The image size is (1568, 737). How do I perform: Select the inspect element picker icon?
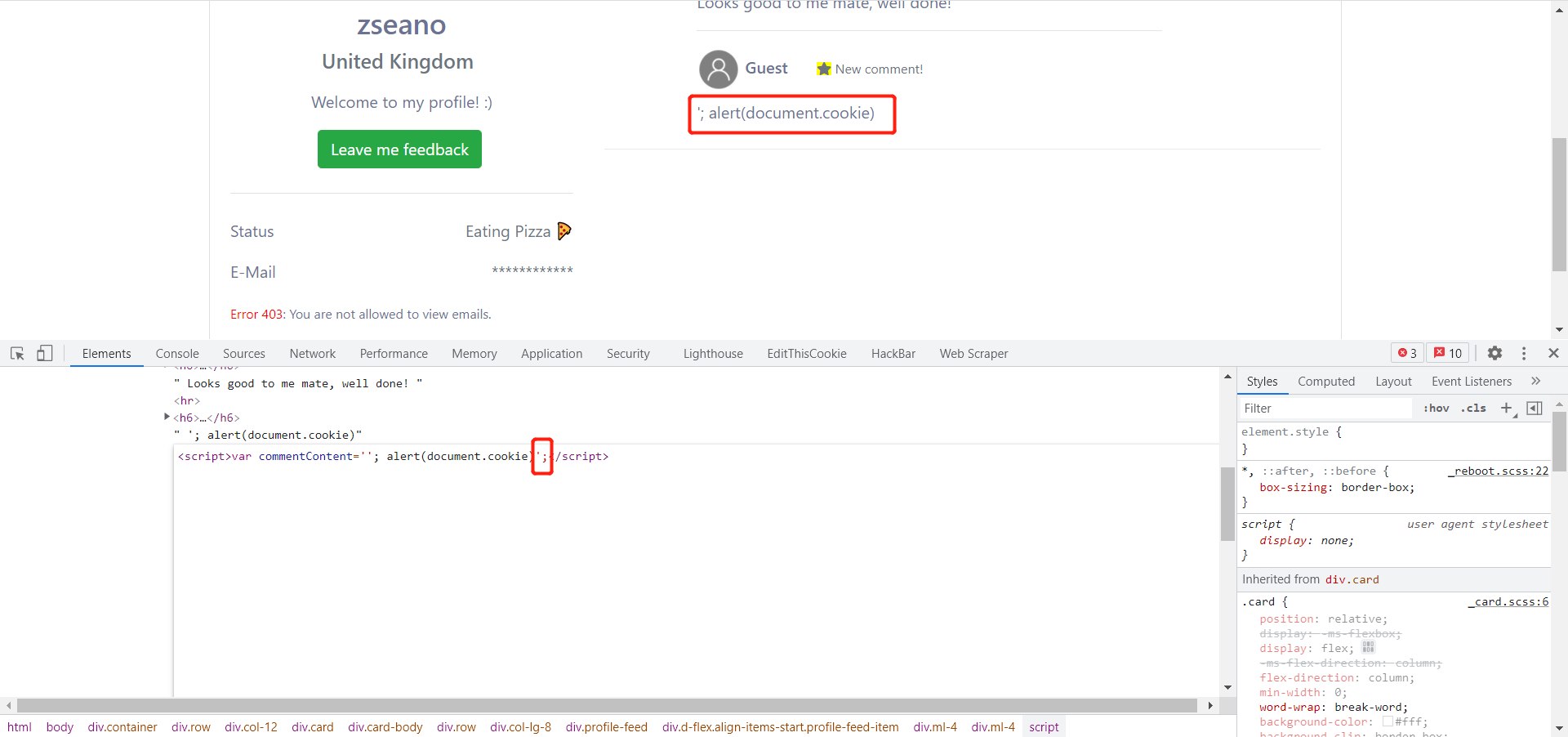pos(17,353)
